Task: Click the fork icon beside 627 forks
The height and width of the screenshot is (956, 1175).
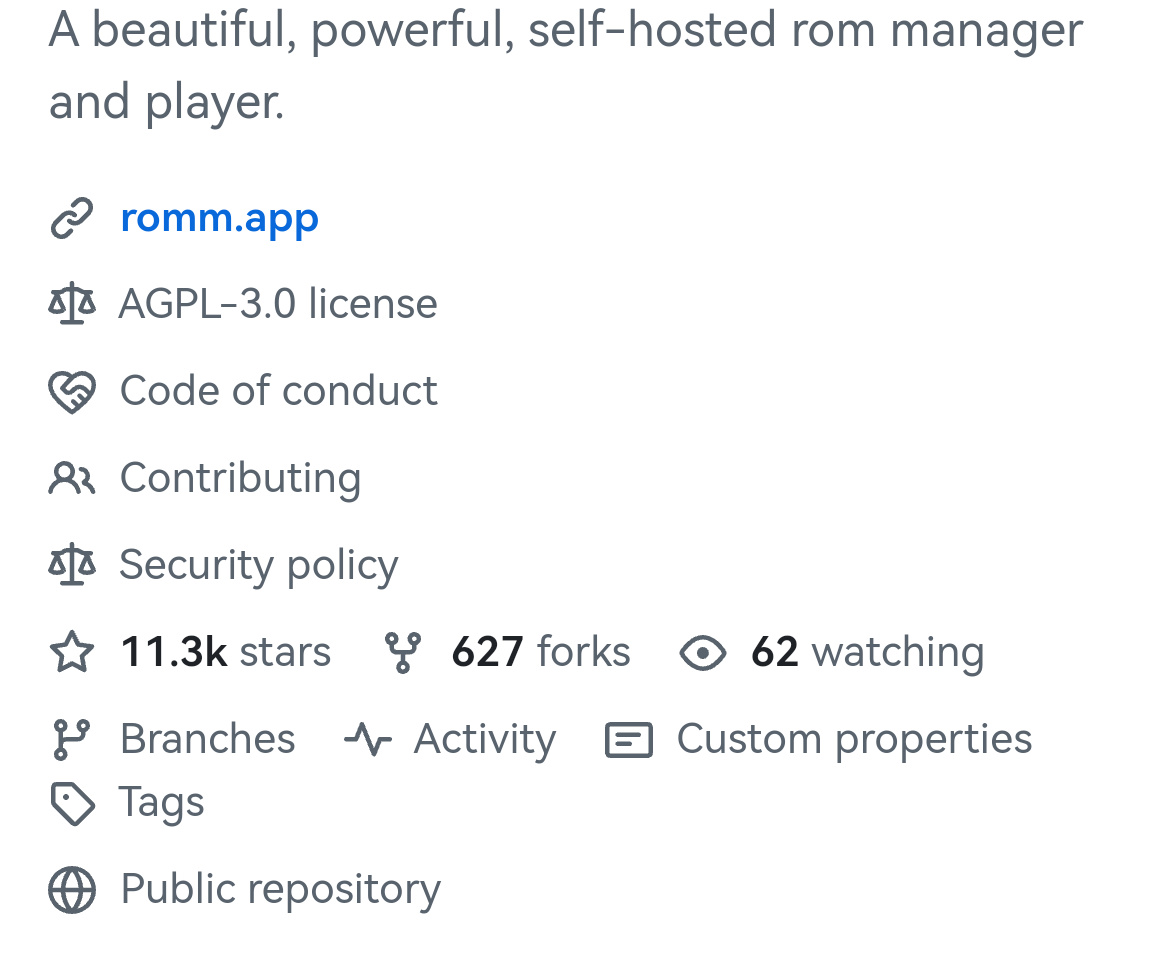Action: (x=402, y=652)
